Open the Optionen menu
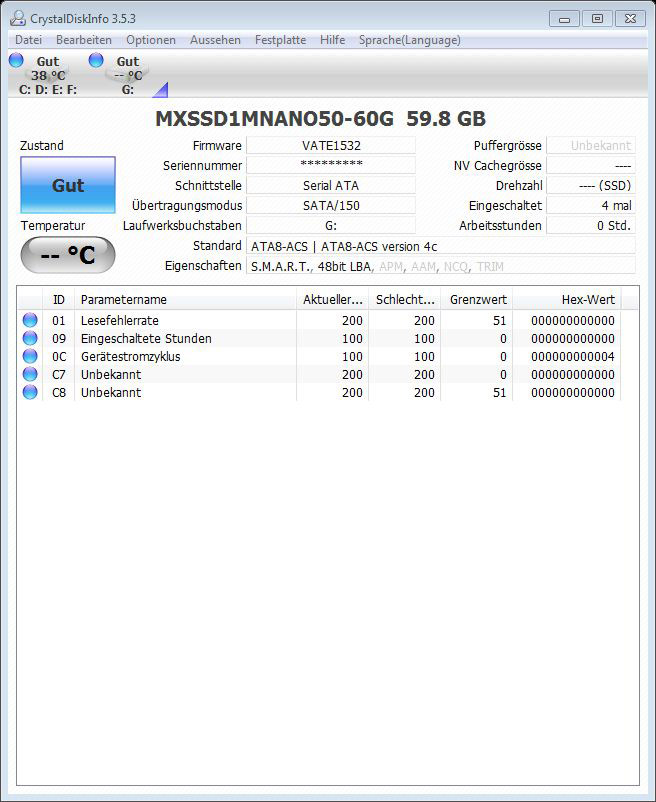The width and height of the screenshot is (656, 802). pos(151,40)
